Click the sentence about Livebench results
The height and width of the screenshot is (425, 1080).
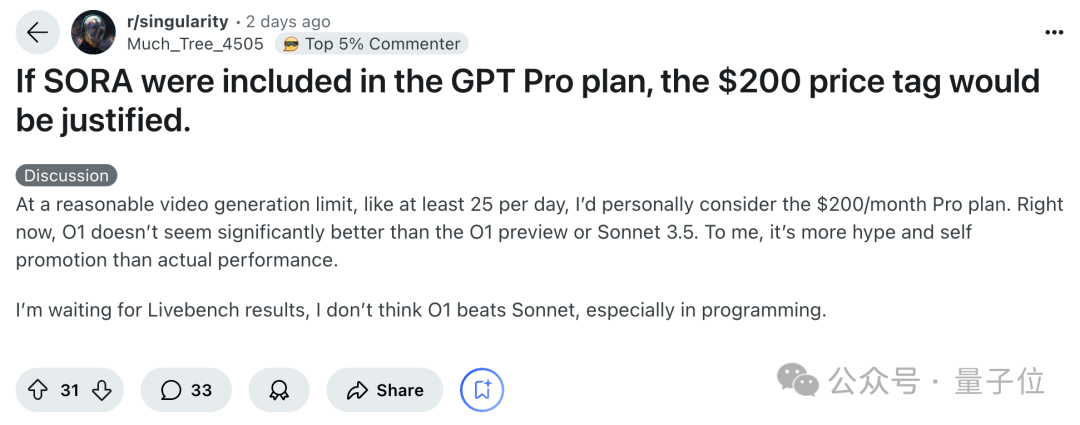coord(420,310)
